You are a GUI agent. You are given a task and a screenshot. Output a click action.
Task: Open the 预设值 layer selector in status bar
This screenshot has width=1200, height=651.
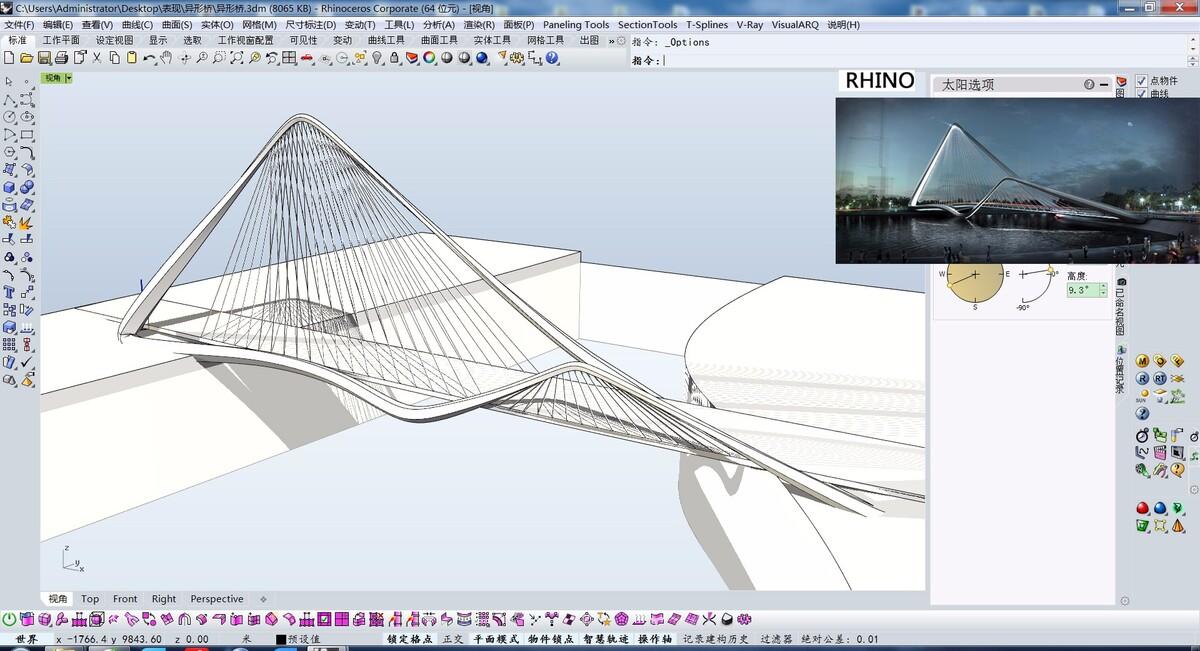point(304,639)
